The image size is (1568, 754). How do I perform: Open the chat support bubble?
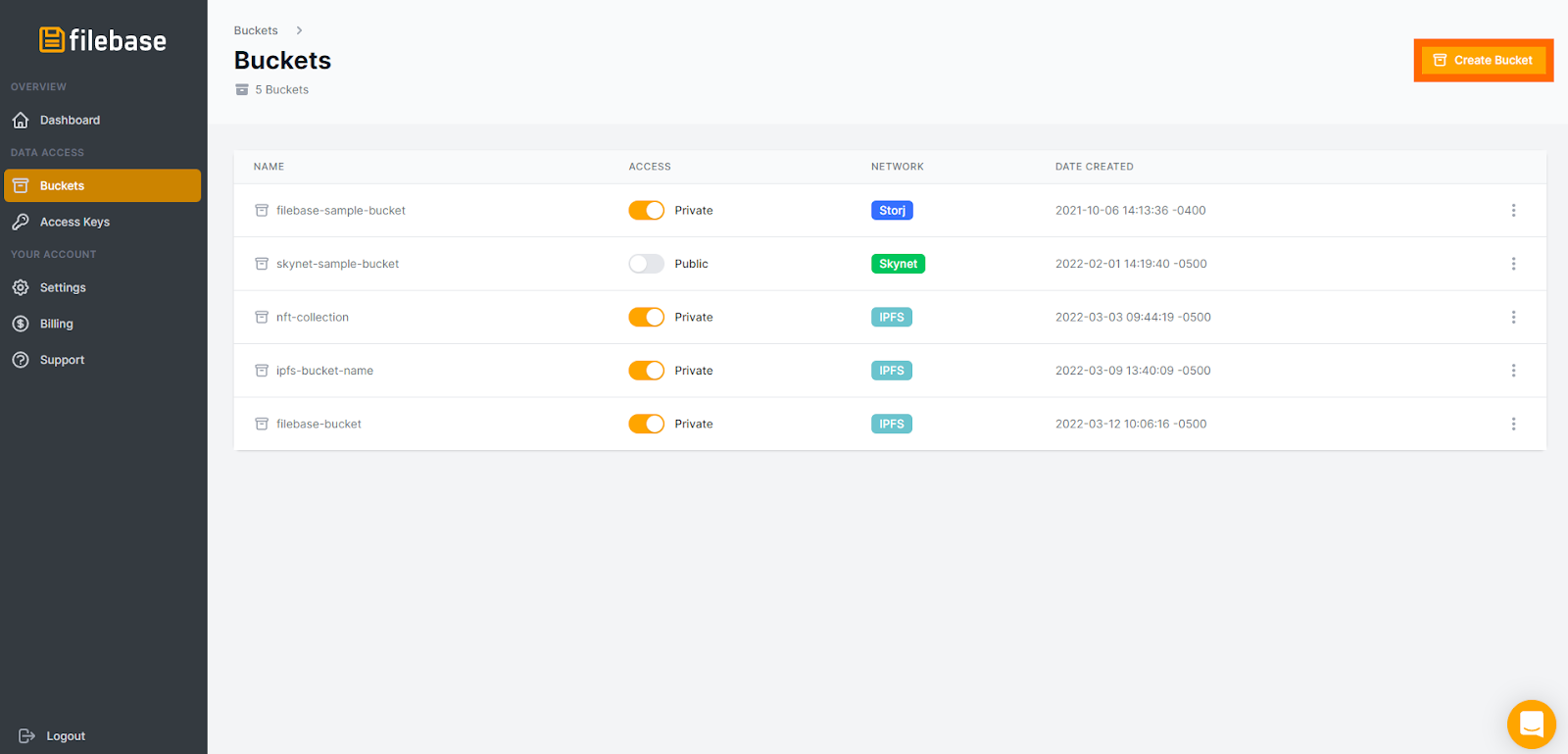pyautogui.click(x=1531, y=725)
